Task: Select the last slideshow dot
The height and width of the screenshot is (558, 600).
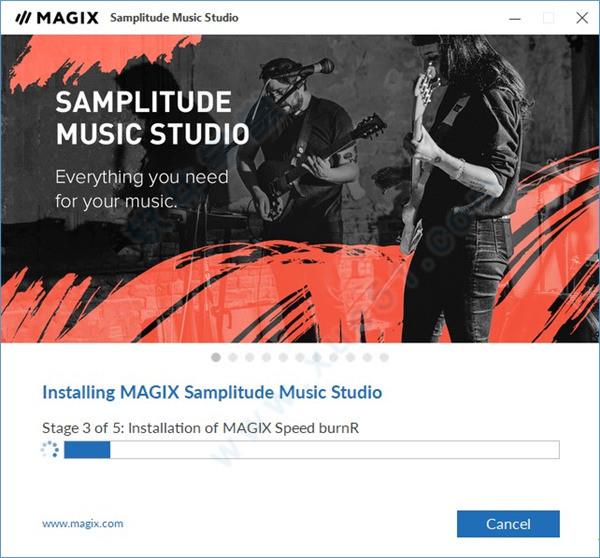Action: (x=384, y=357)
